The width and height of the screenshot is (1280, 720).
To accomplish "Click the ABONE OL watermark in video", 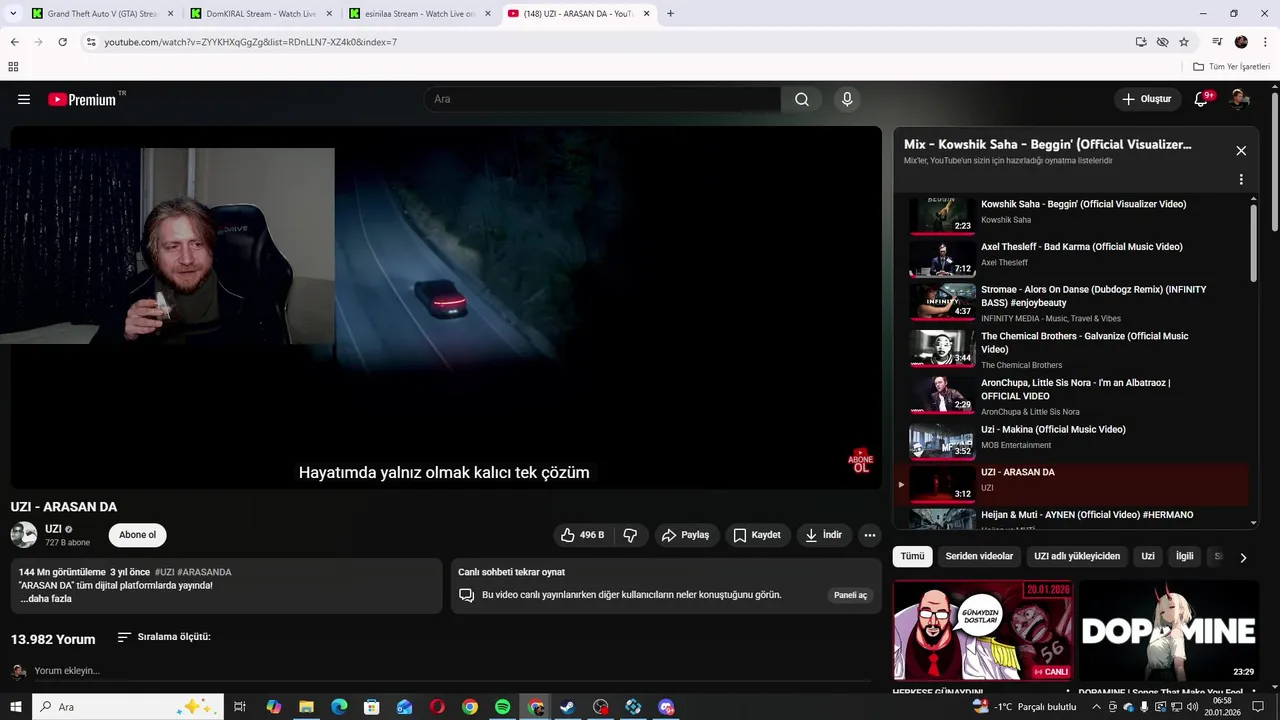I will pos(860,461).
